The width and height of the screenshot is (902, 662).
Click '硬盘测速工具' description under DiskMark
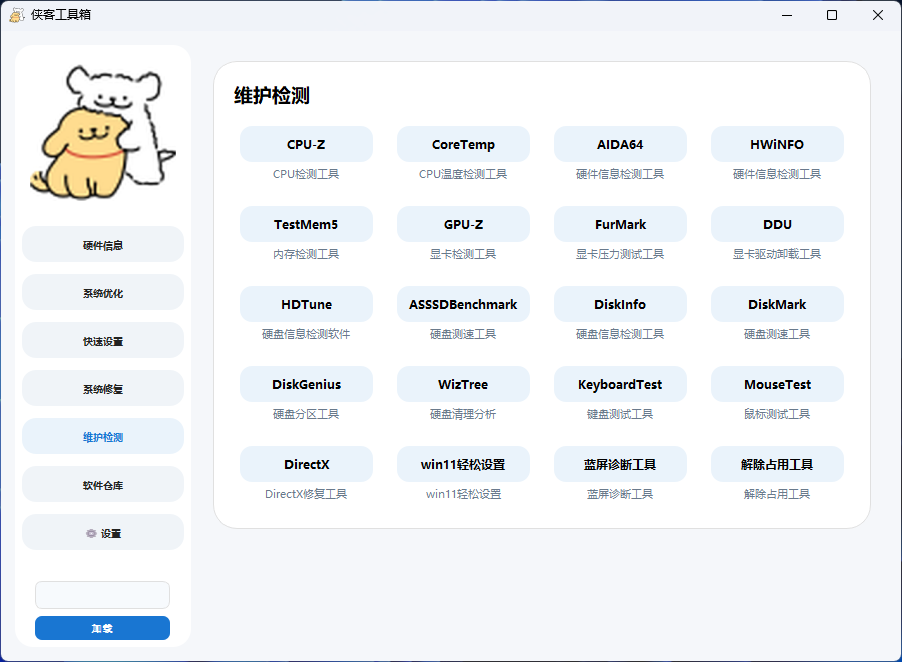pos(777,334)
